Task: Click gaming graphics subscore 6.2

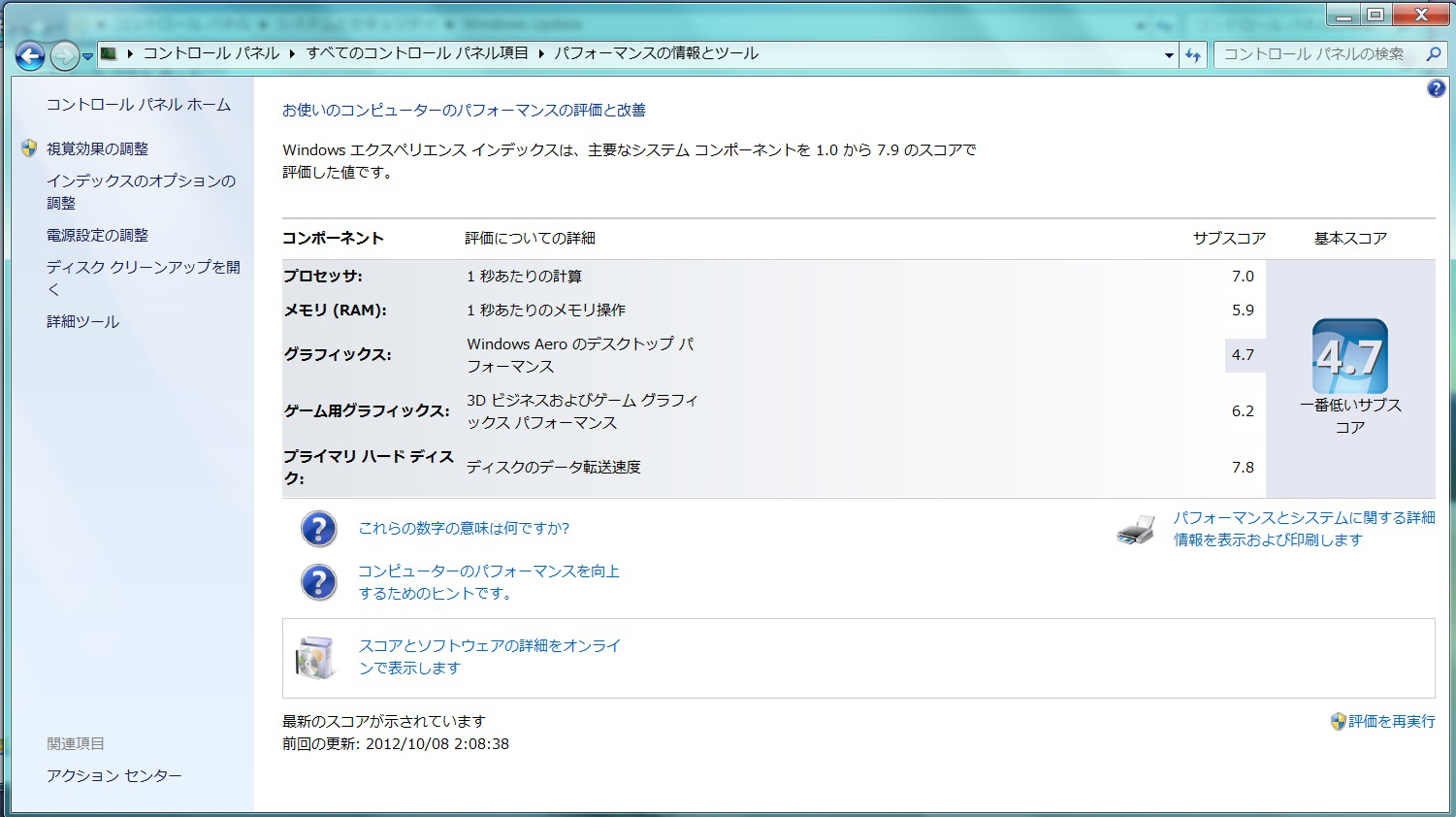Action: 1243,411
